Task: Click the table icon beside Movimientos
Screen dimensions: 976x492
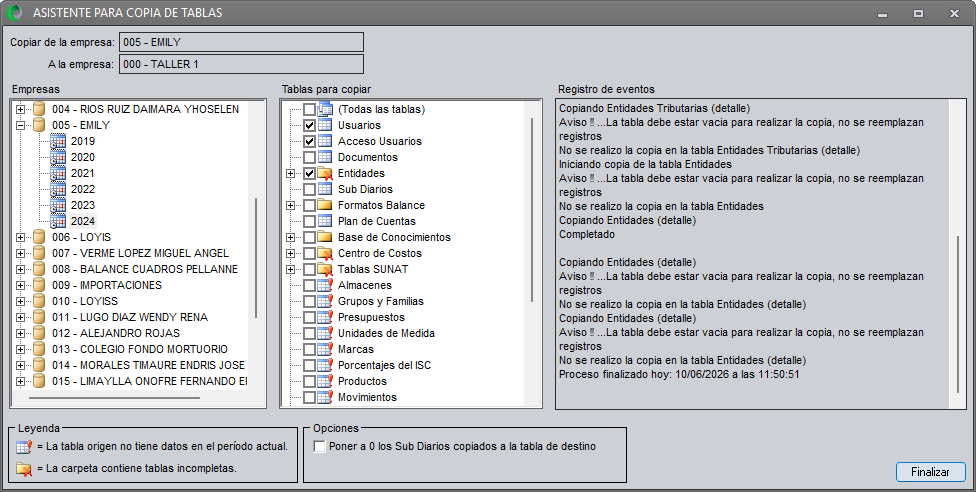Action: point(326,397)
